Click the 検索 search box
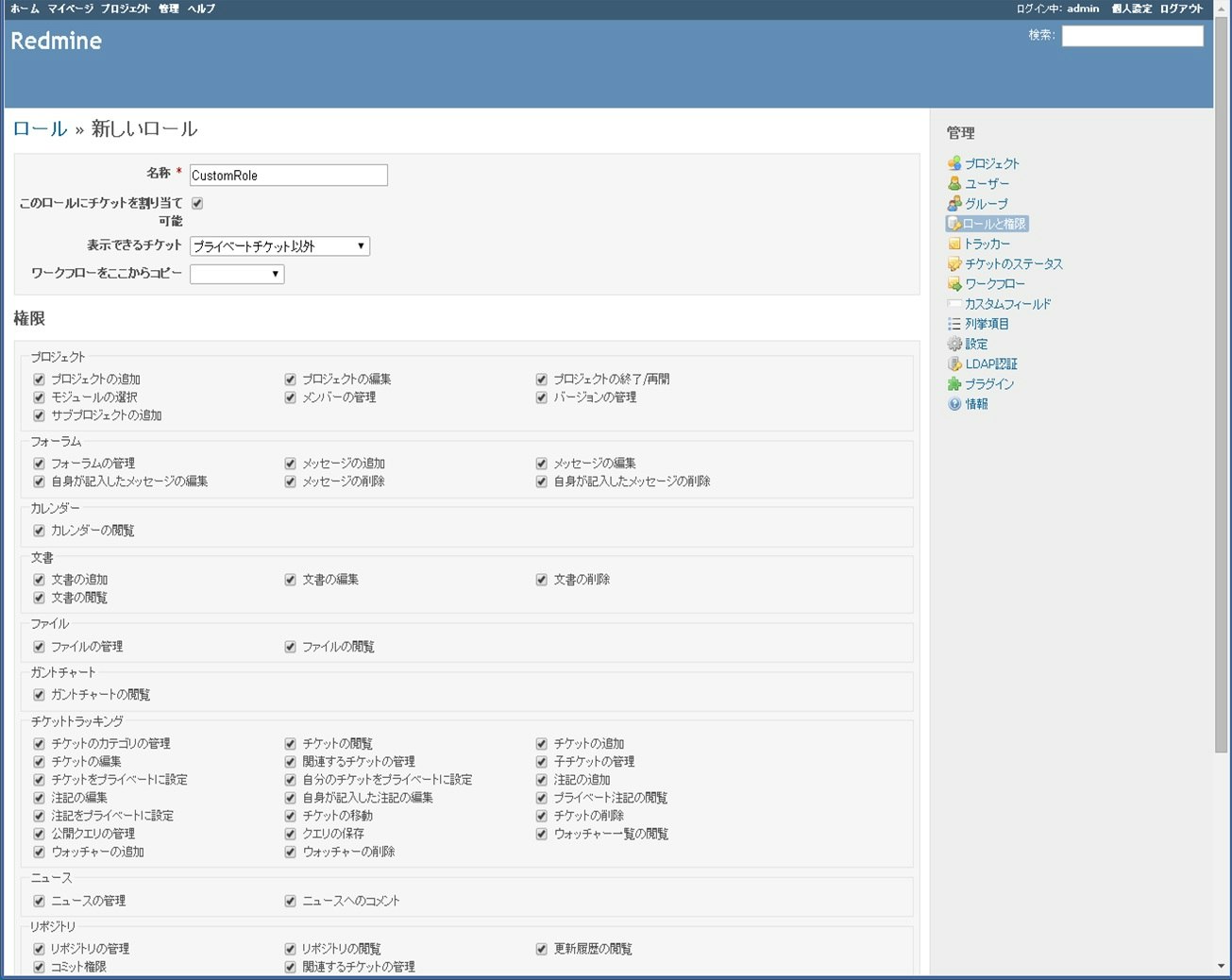 click(x=1132, y=36)
